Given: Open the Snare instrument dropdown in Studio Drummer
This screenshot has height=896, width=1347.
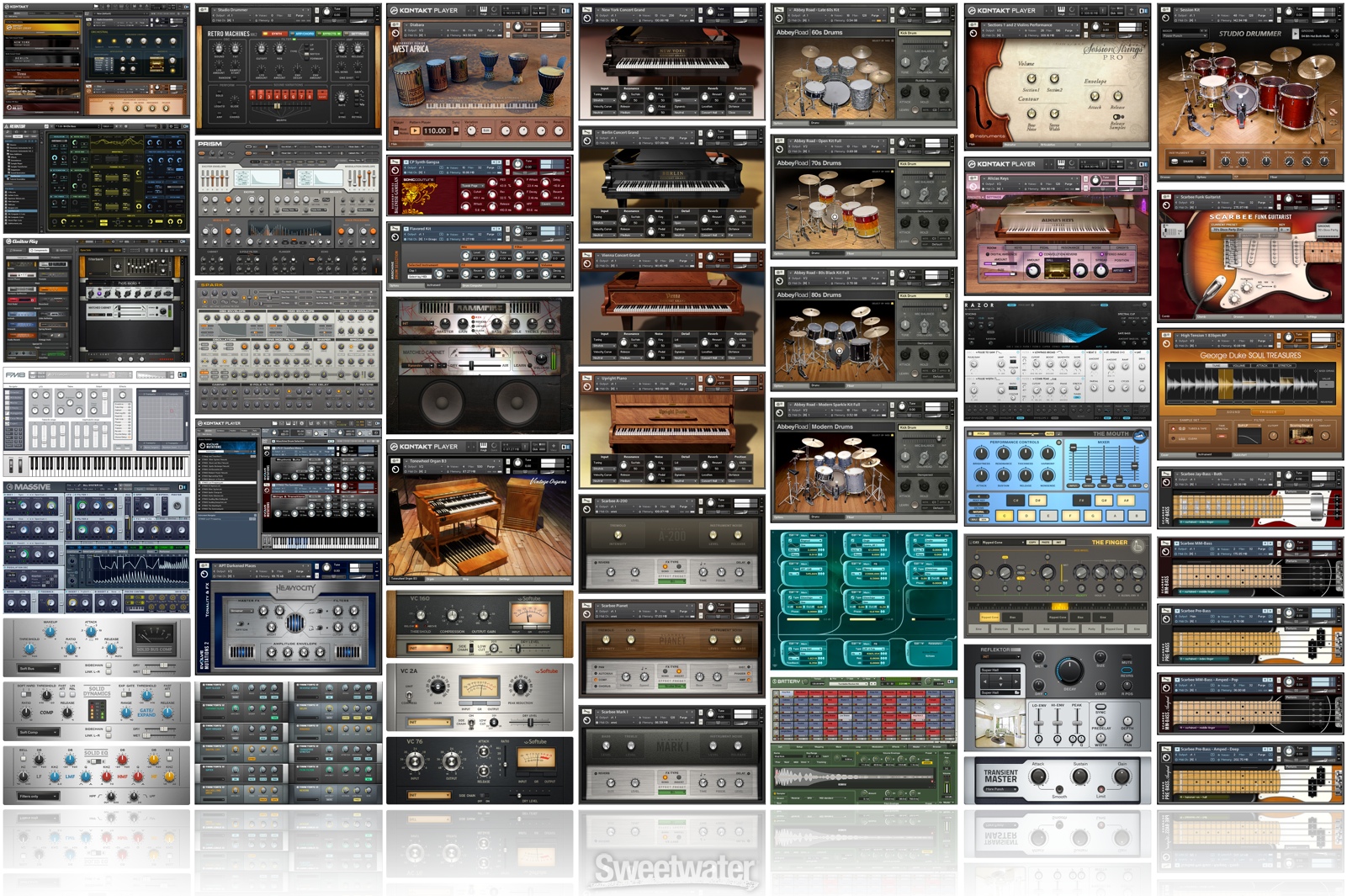Looking at the screenshot, I should click(1187, 162).
